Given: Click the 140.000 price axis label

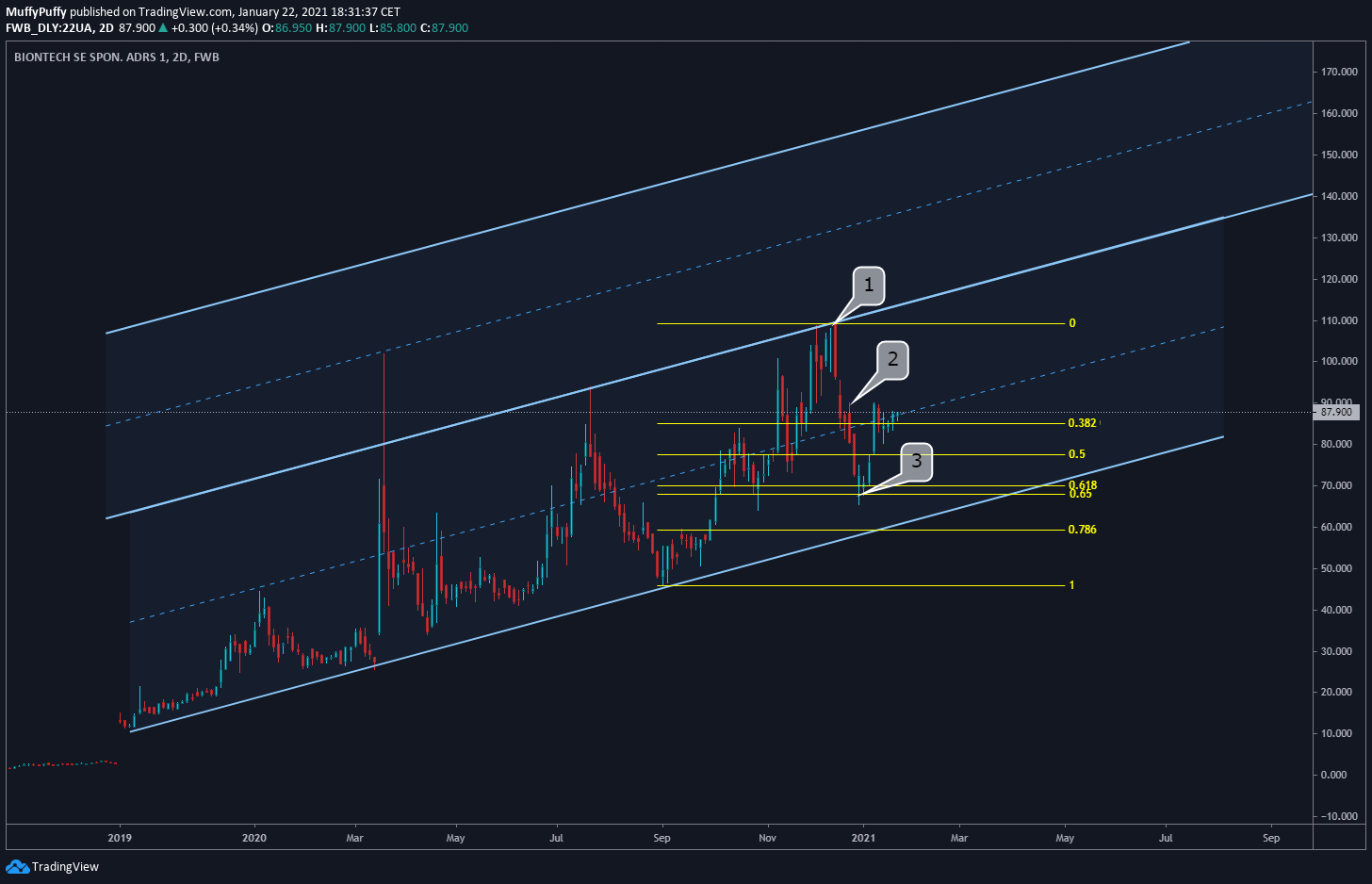Looking at the screenshot, I should click(x=1339, y=196).
